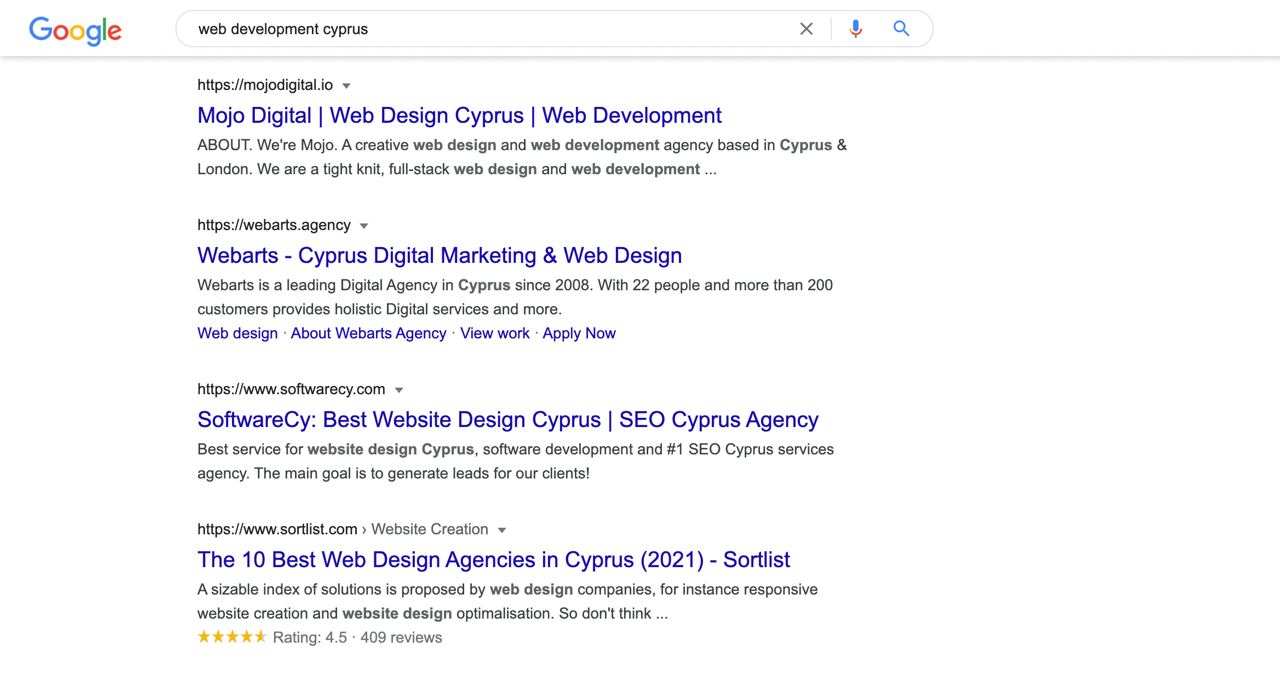Viewport: 1280px width, 679px height.
Task: Submit search with magnifying glass icon
Action: 901,29
